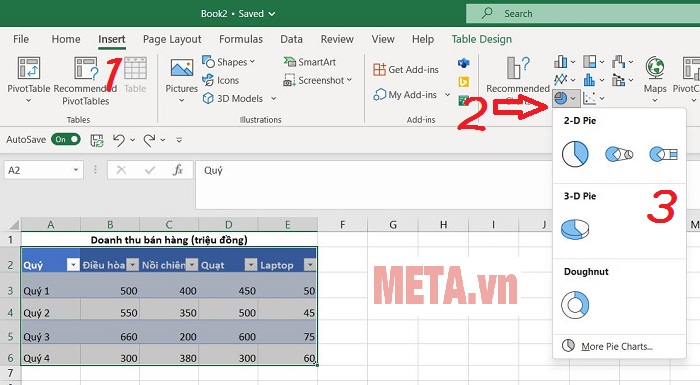
Task: Switch to the Data tab
Action: point(292,39)
